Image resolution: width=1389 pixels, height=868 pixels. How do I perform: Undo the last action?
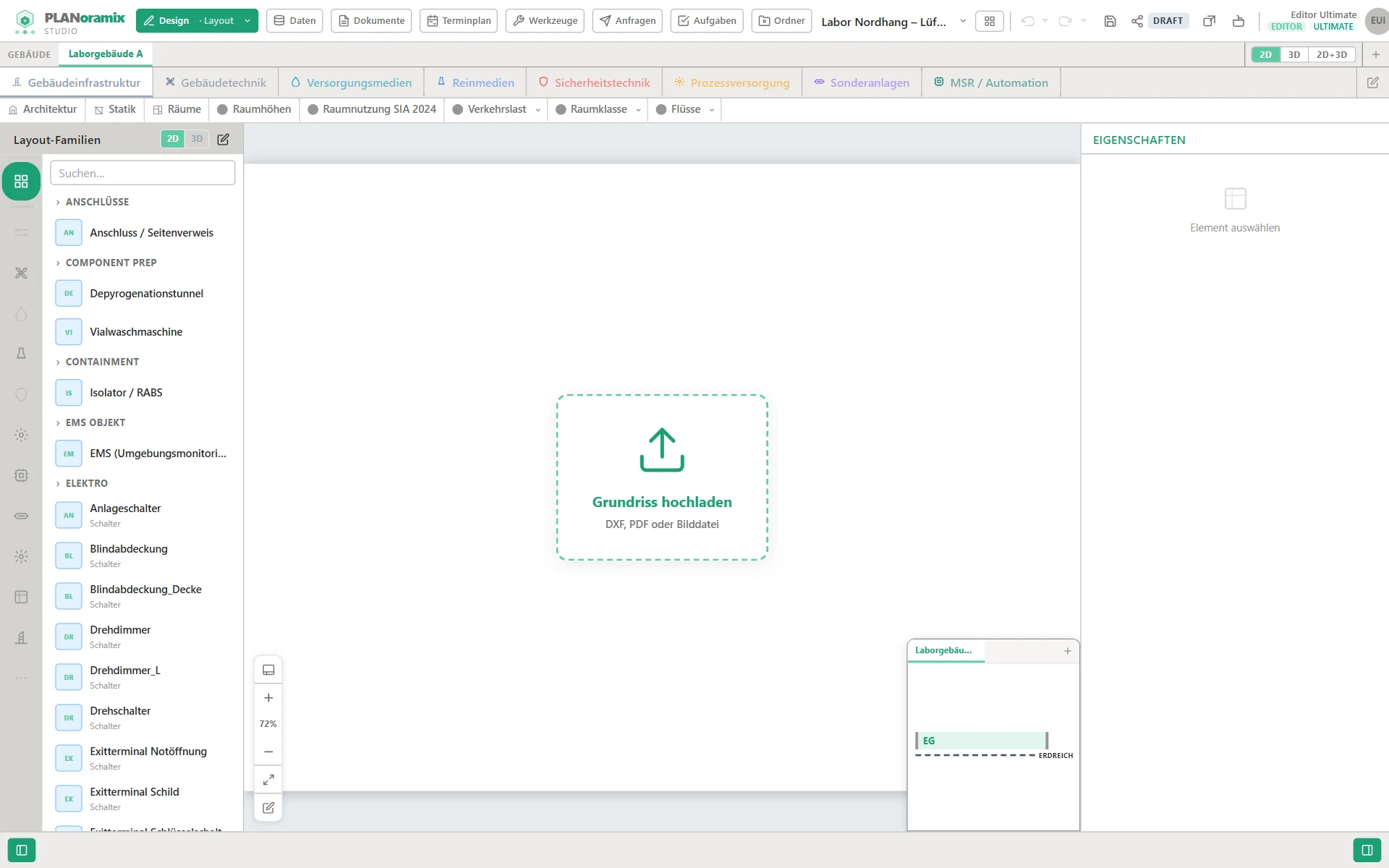pyautogui.click(x=1027, y=21)
